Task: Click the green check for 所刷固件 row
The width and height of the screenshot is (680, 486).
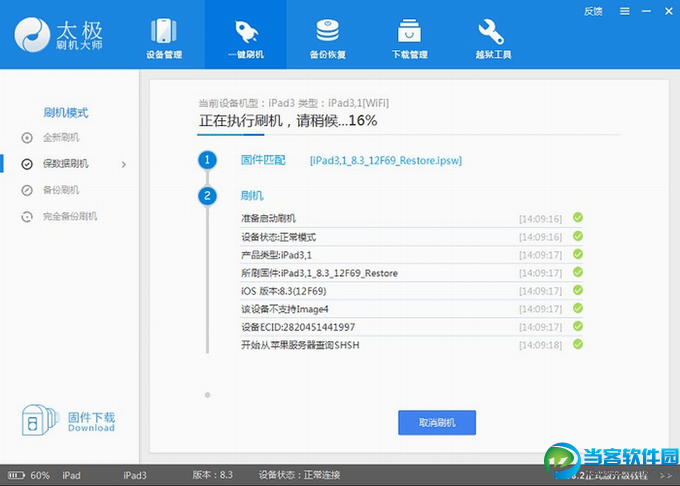Action: [x=578, y=272]
